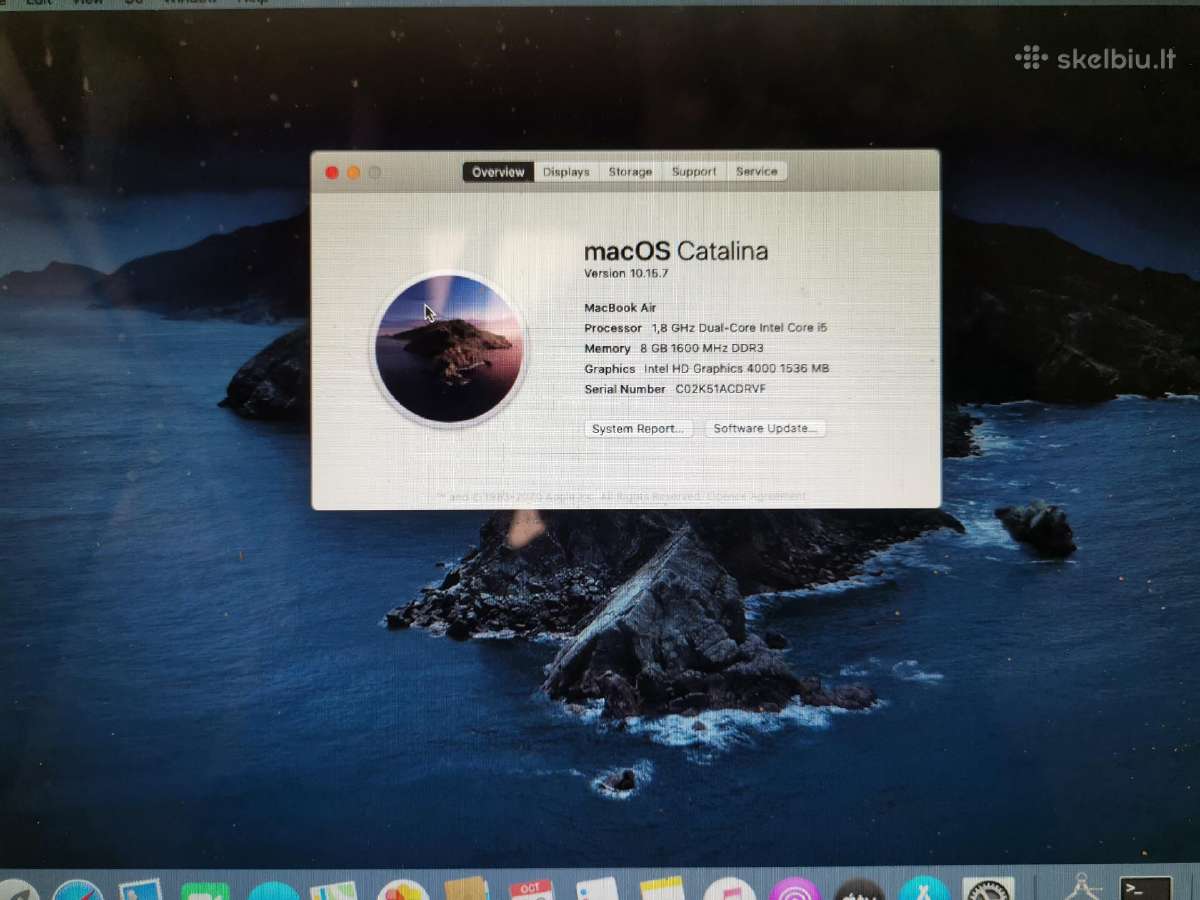Image resolution: width=1200 pixels, height=900 pixels.
Task: Click processor value 1,8 GHz Dual-Core Intel Core i5
Action: 739,328
